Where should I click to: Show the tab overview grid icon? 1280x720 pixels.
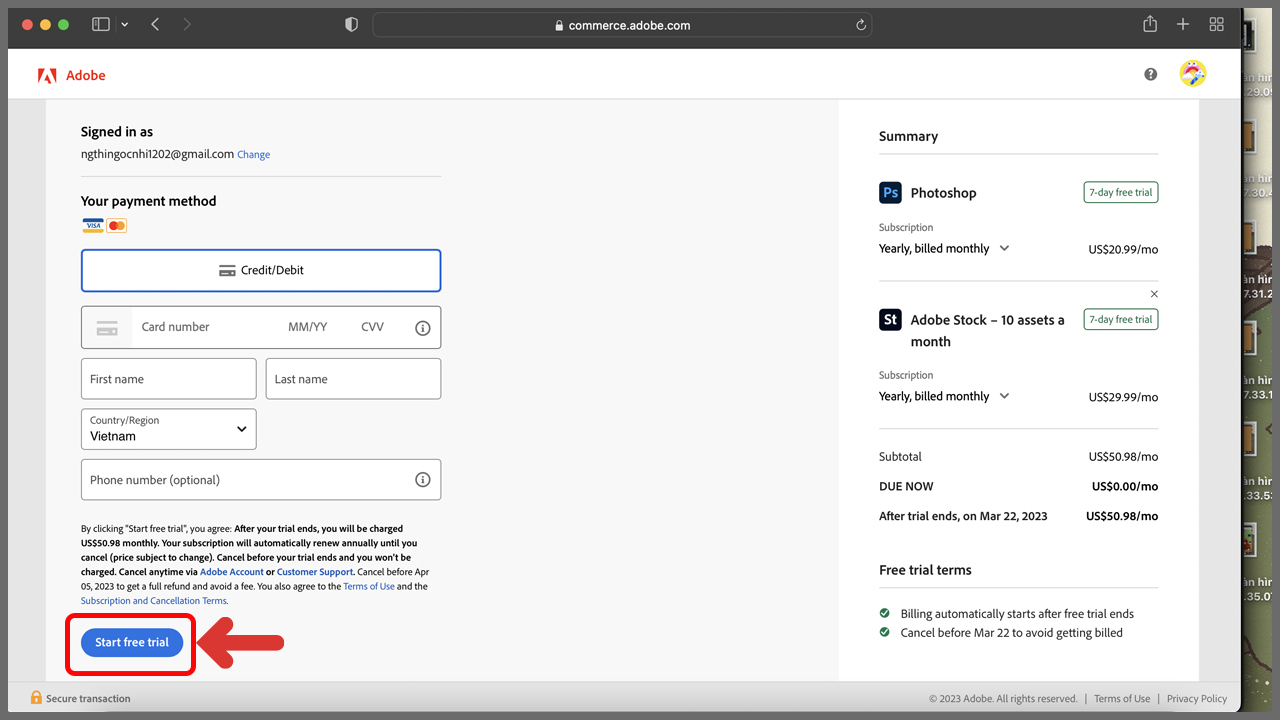click(1217, 24)
